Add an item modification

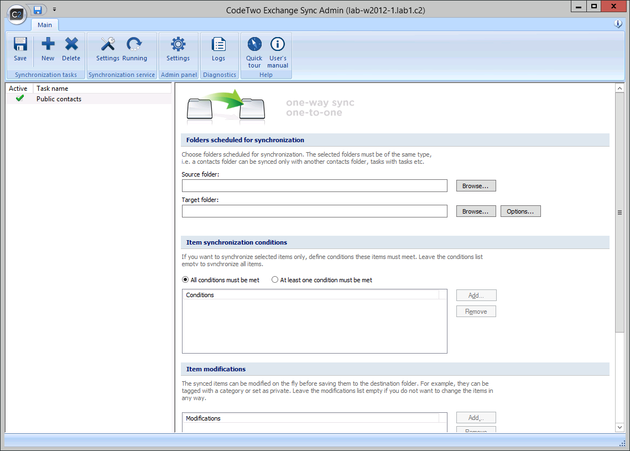pyautogui.click(x=476, y=418)
